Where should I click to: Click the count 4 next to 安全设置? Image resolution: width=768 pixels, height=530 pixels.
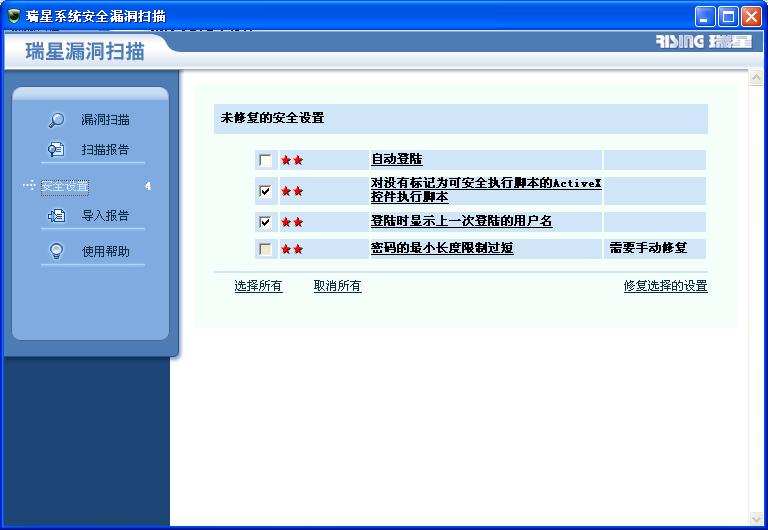coord(148,186)
